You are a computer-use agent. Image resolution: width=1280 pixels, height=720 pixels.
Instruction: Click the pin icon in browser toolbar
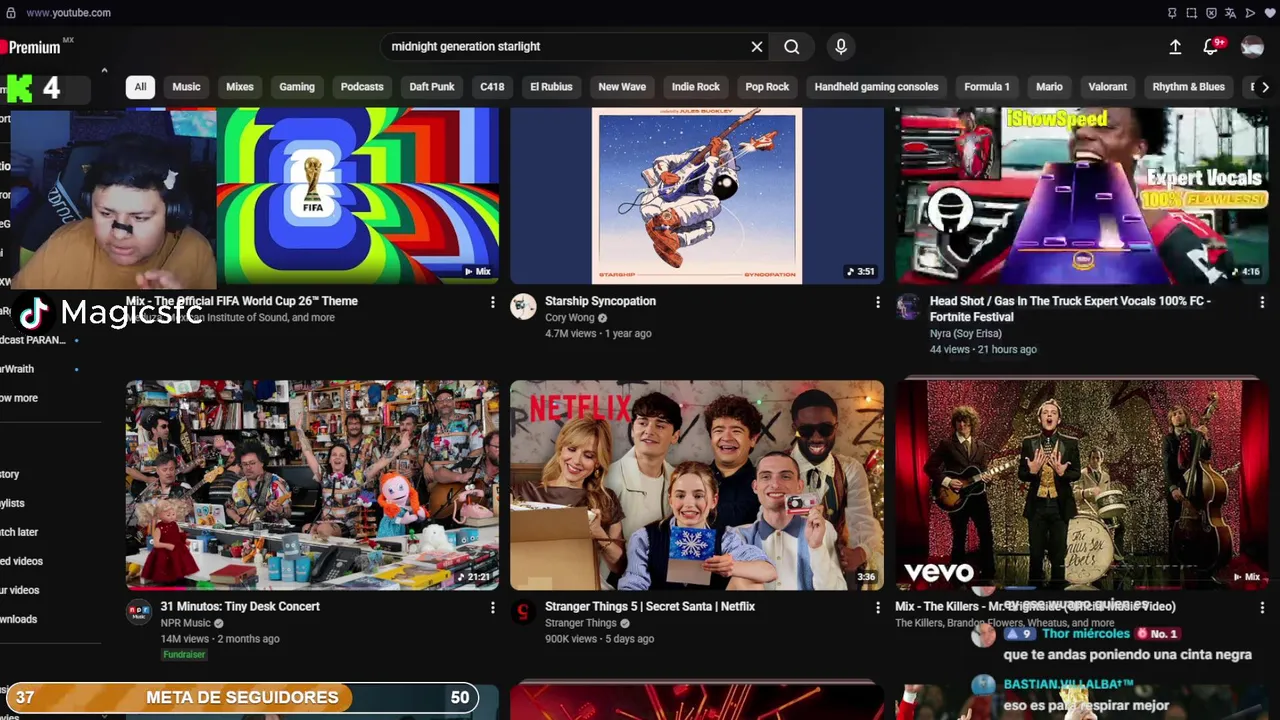click(1172, 13)
